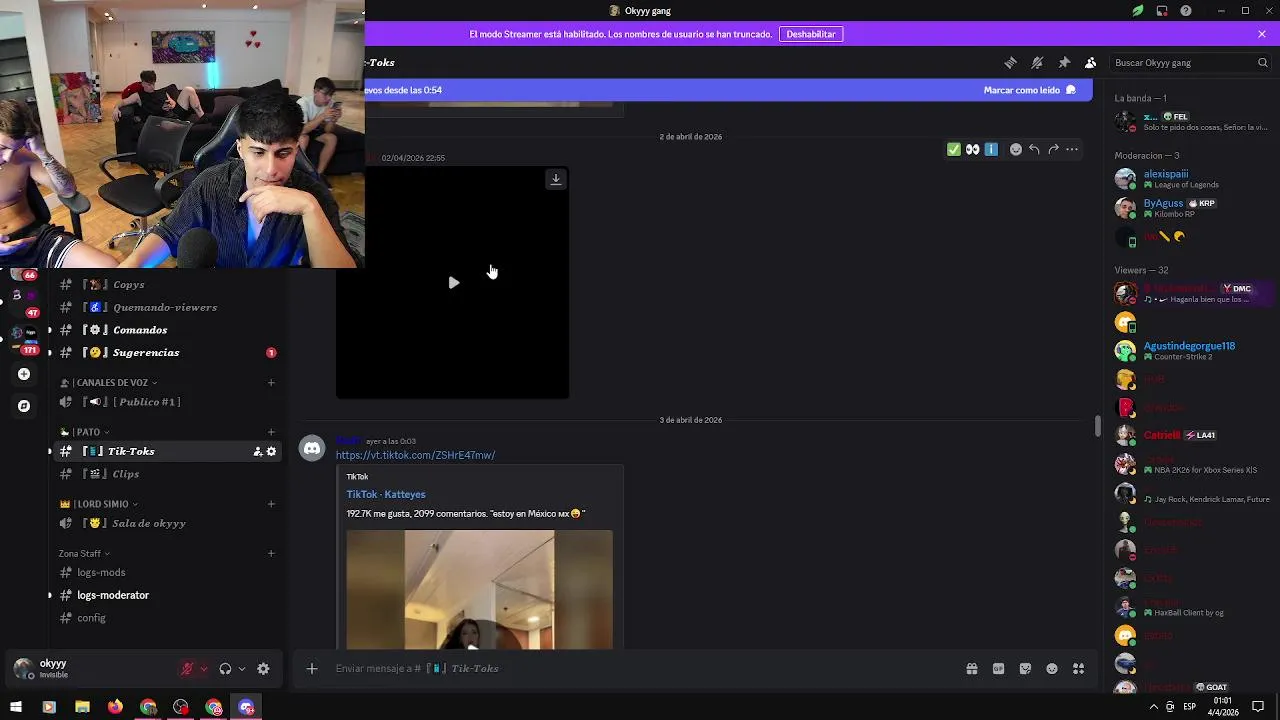Click Marcar como leído button
The width and height of the screenshot is (1280, 720).
[1029, 90]
